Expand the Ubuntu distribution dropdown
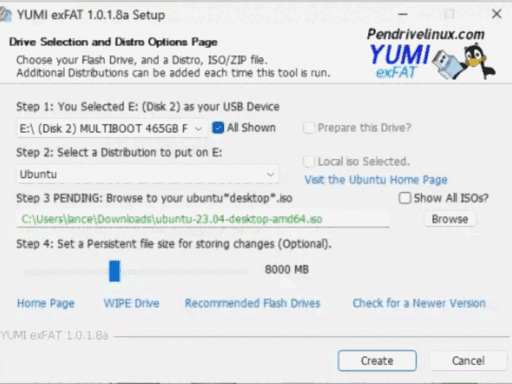The image size is (512, 384). tap(148, 174)
